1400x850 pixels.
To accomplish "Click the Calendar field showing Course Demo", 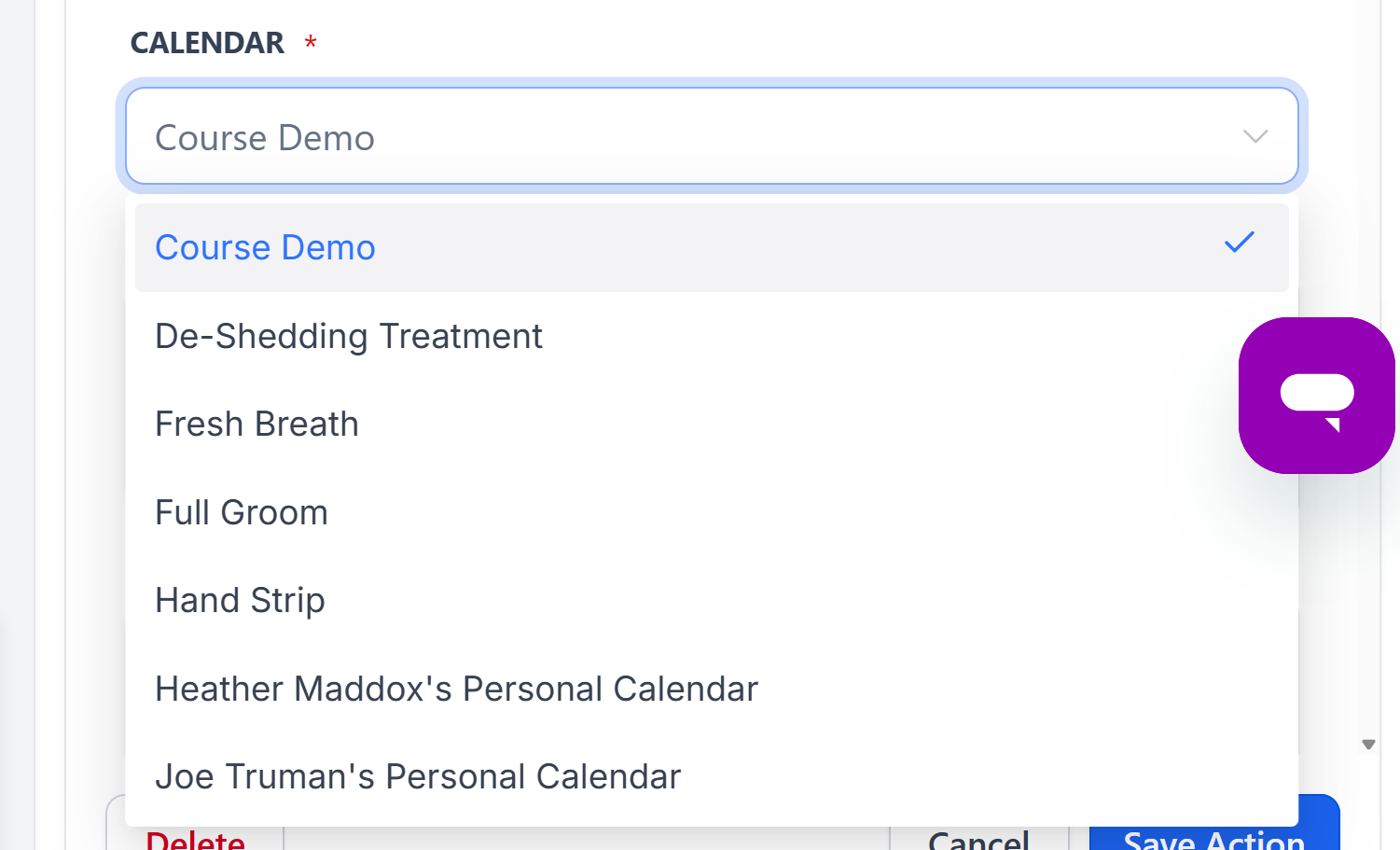I will [653, 136].
